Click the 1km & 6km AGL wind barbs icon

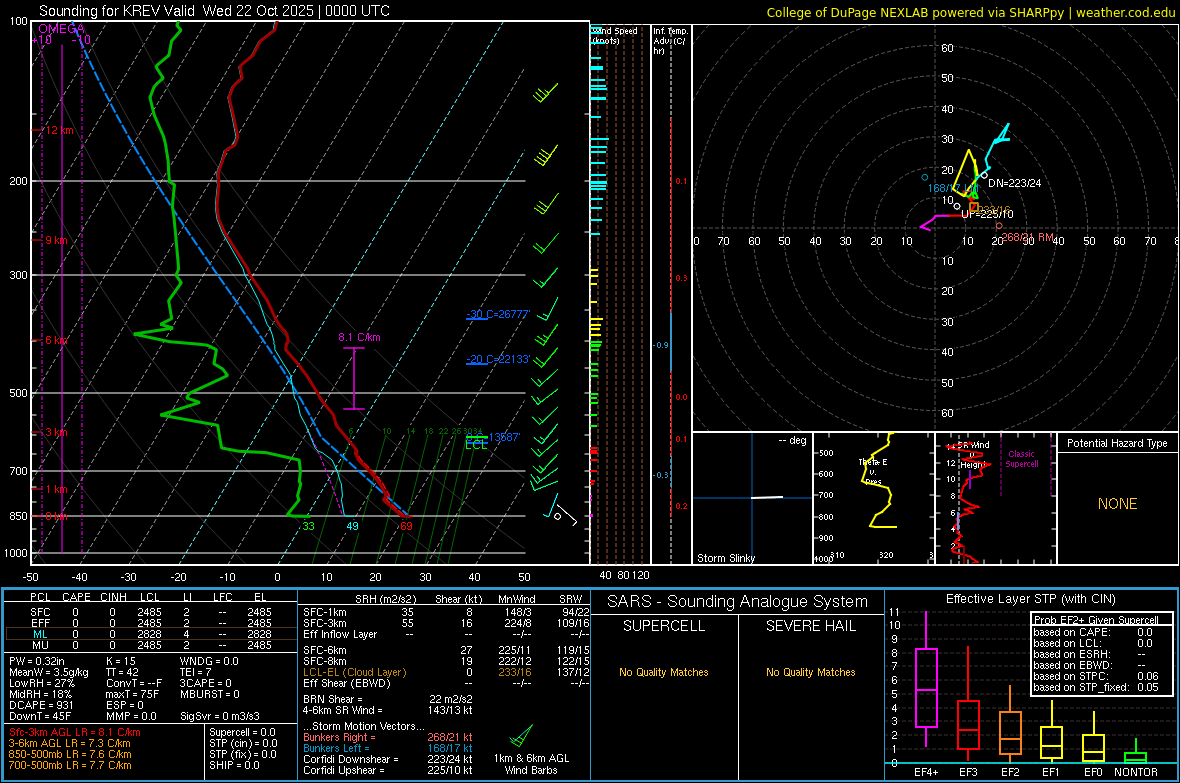pyautogui.click(x=522, y=736)
